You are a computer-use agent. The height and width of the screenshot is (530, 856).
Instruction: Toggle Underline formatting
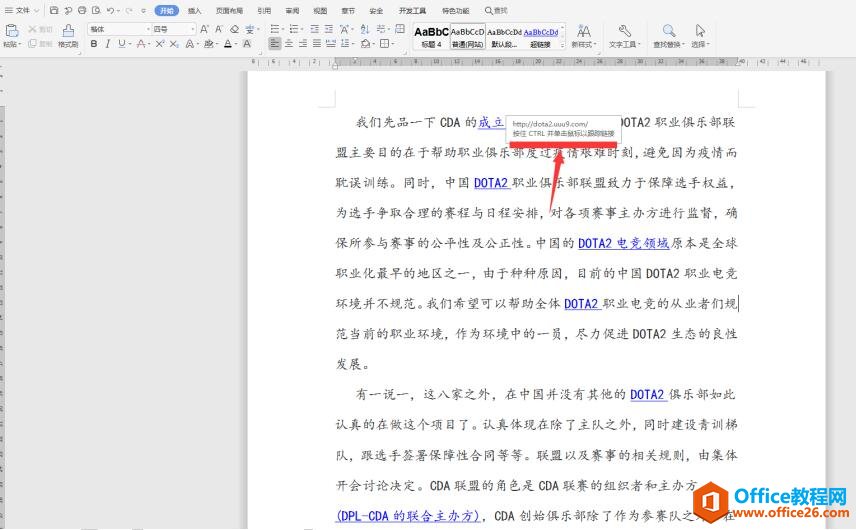(121, 44)
